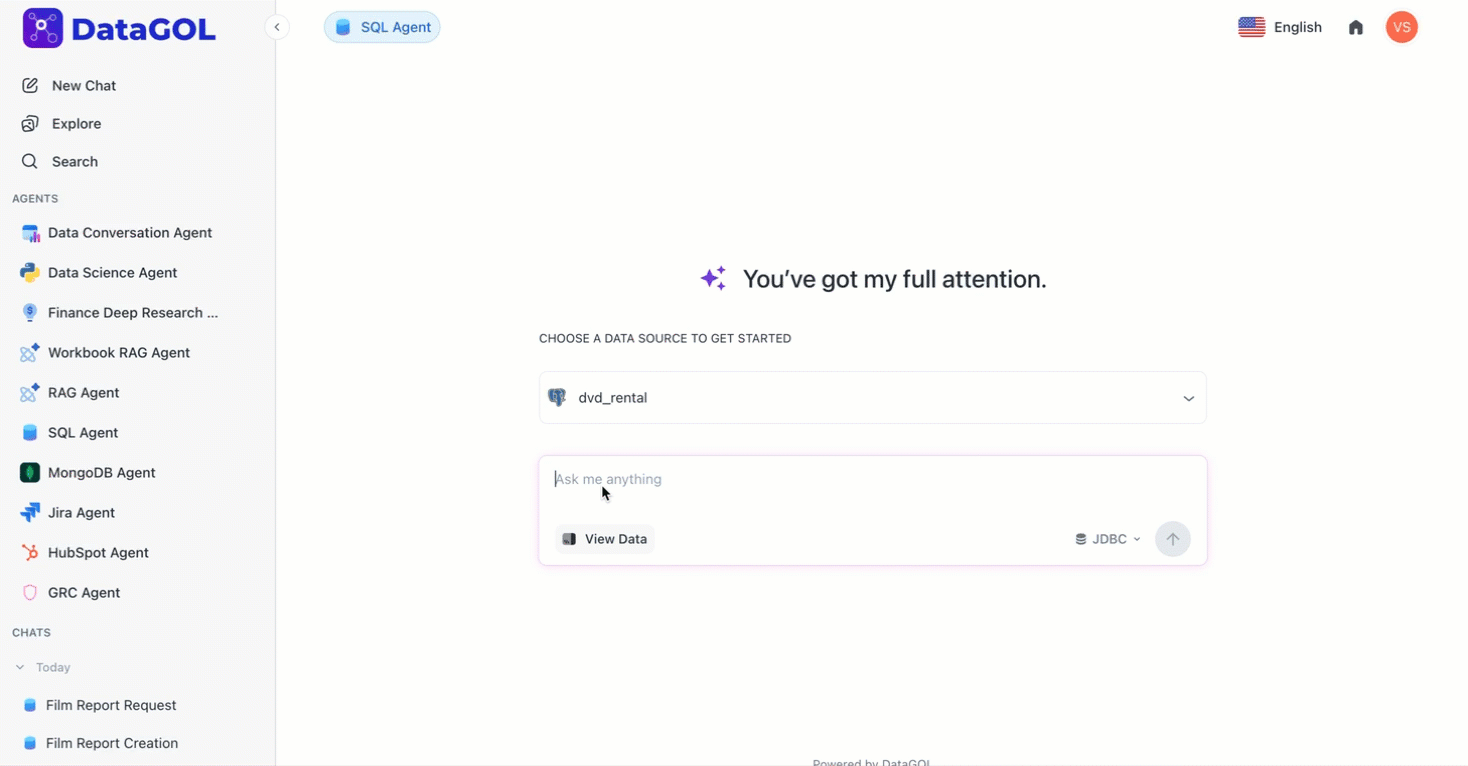The image size is (1468, 766).
Task: Open the Film Report Request chat
Action: 110,705
